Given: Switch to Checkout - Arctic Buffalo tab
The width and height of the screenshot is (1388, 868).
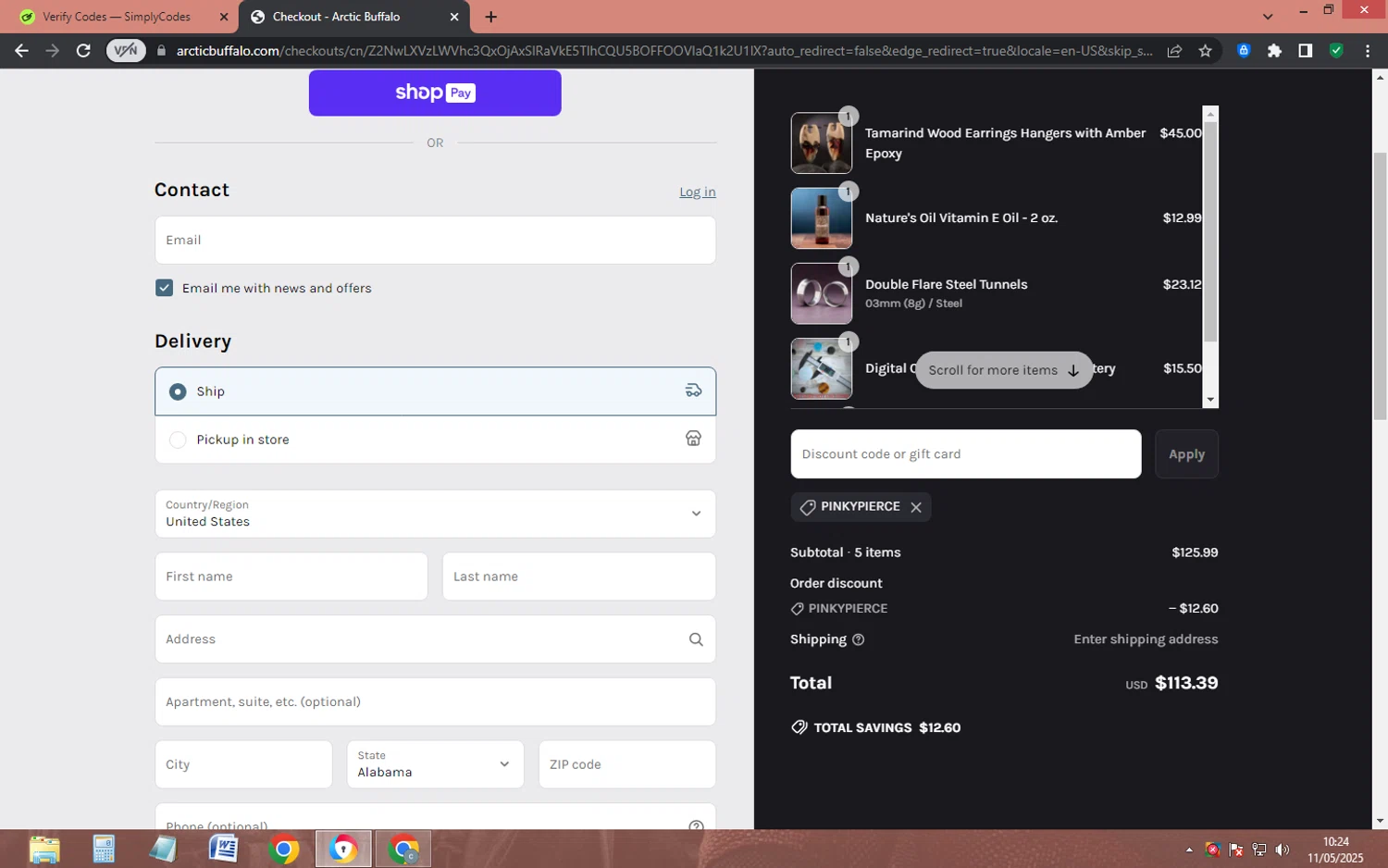Looking at the screenshot, I should point(354,17).
